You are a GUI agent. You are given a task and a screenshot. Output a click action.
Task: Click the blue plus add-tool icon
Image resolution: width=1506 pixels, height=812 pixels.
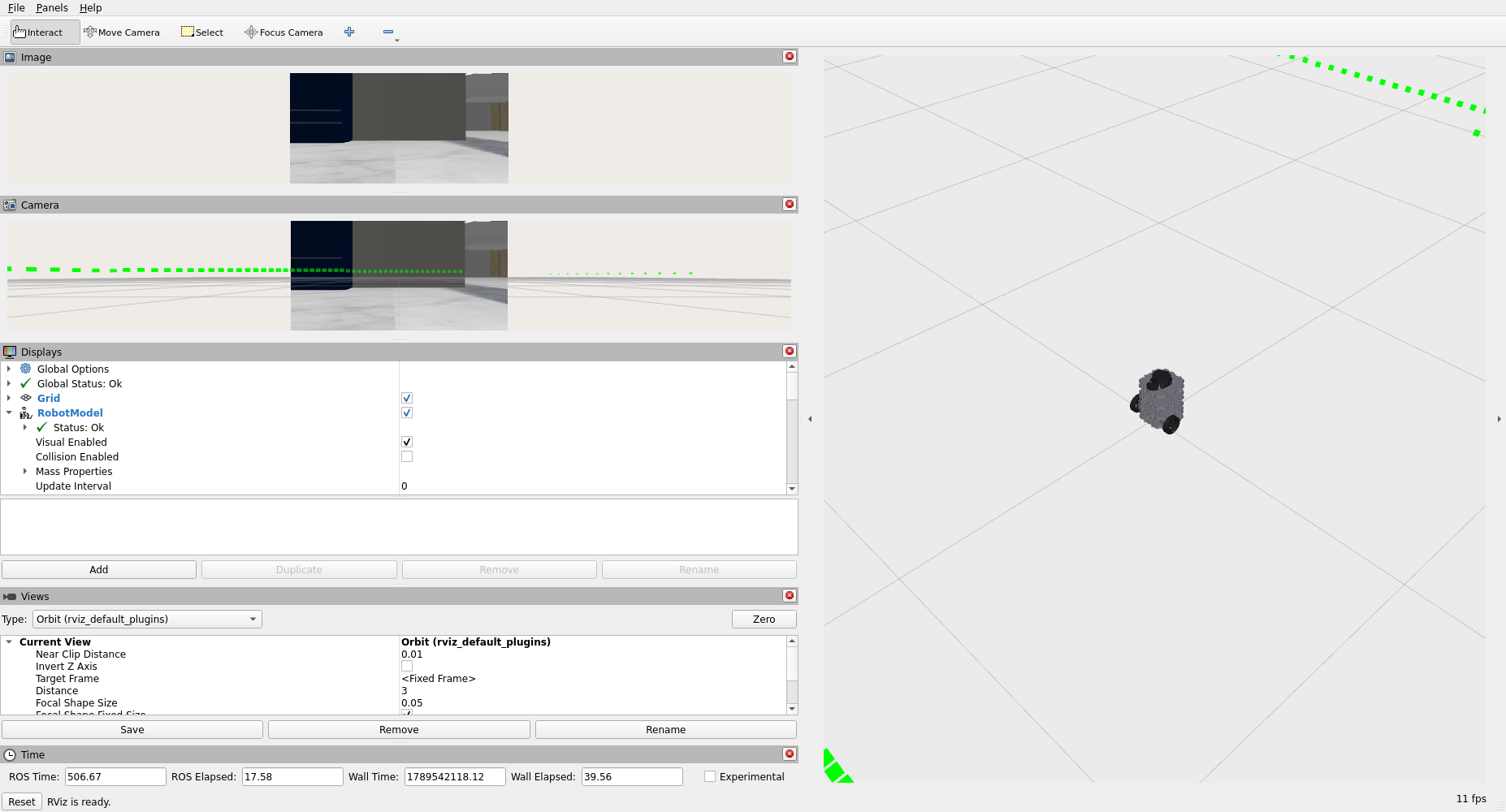click(349, 32)
